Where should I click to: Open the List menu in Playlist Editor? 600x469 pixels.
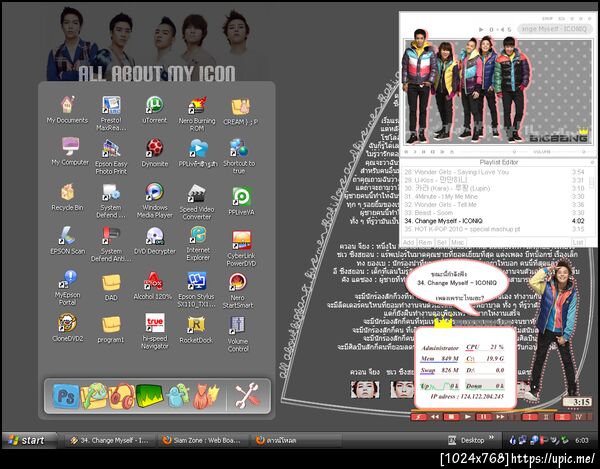coord(578,243)
